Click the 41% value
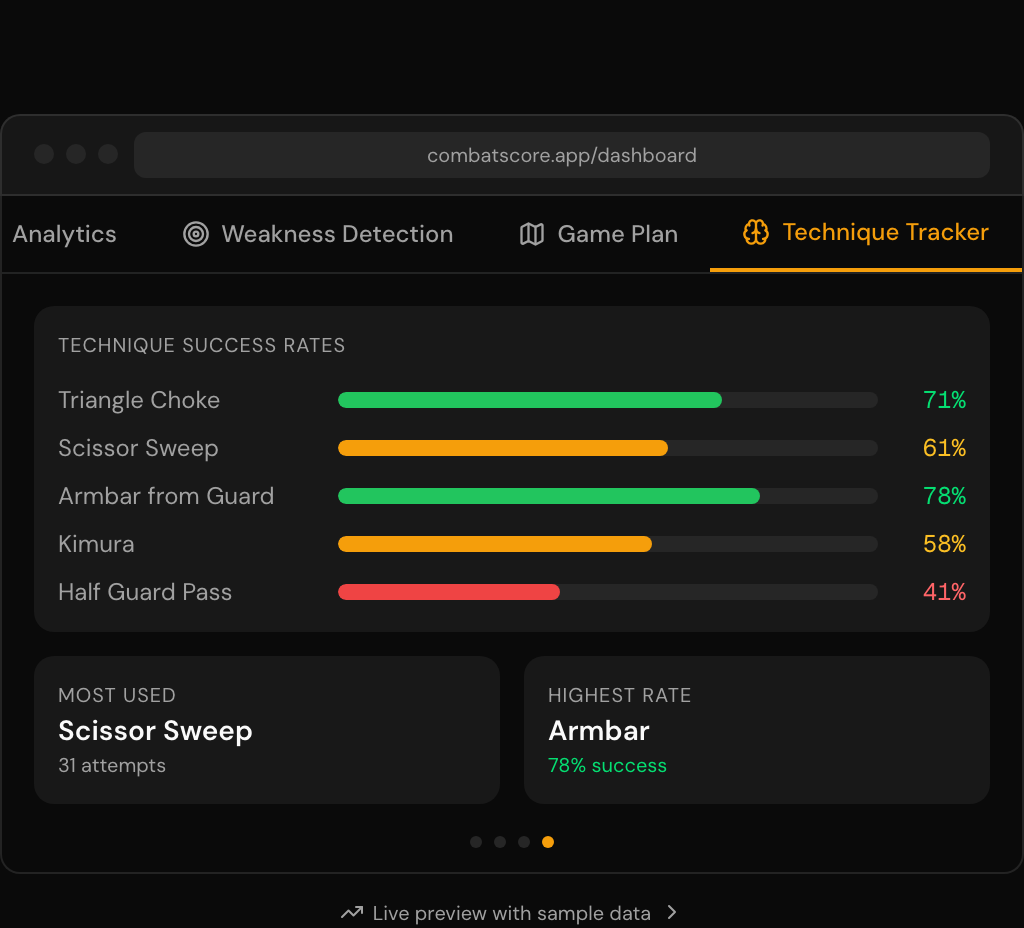1024x928 pixels. click(x=944, y=592)
